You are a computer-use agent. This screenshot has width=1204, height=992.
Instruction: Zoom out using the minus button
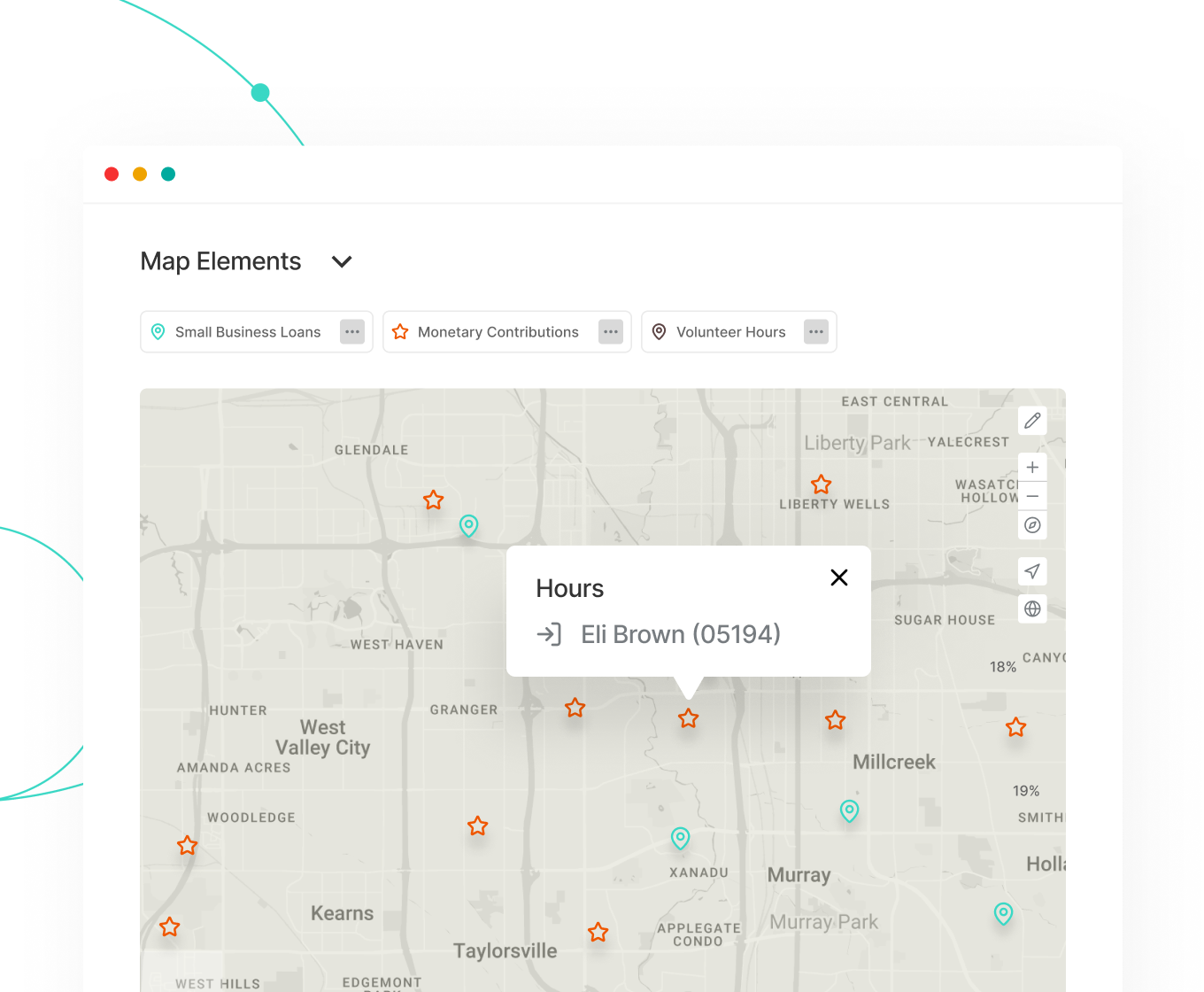(x=1032, y=496)
